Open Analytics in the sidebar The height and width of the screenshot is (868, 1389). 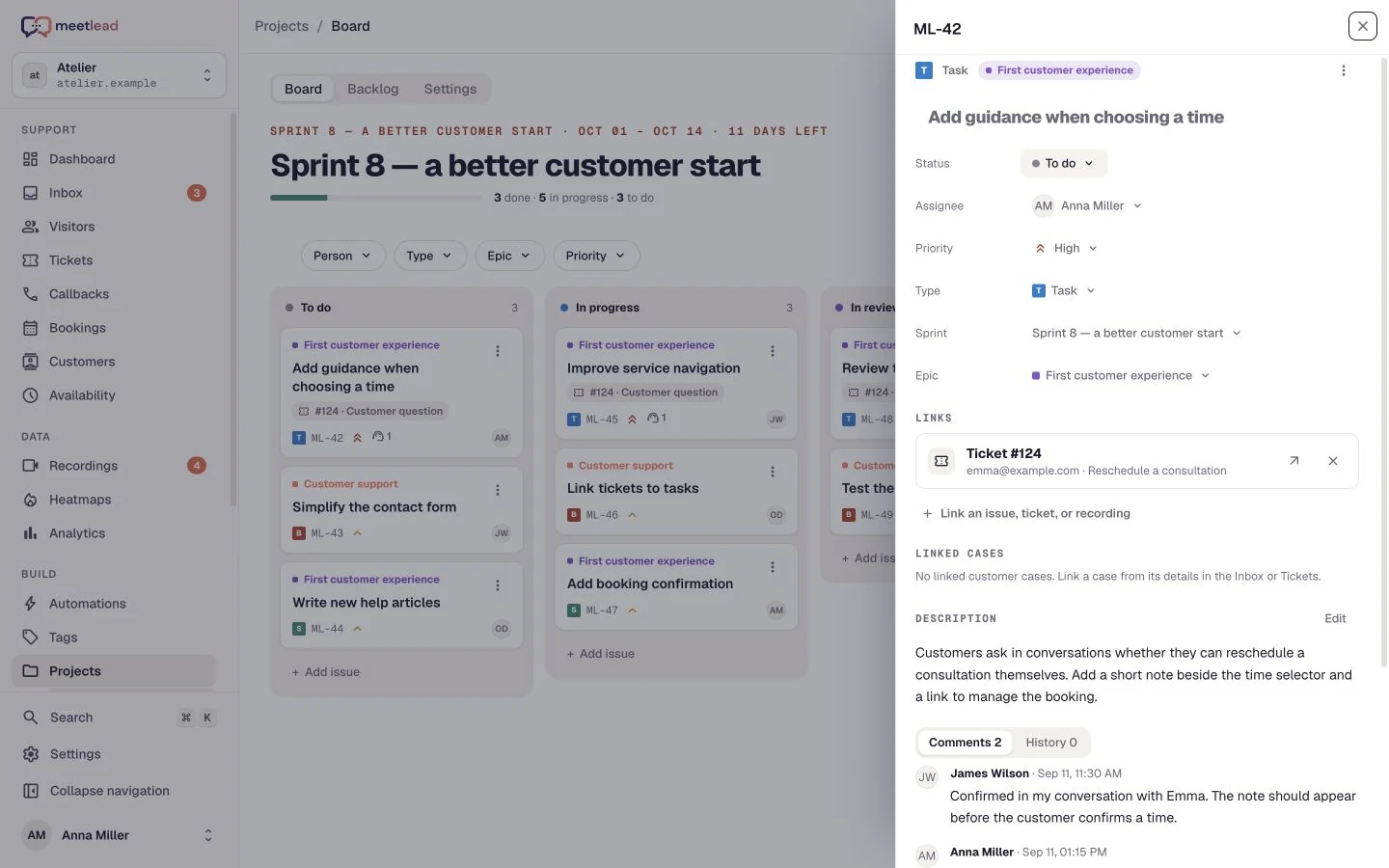coord(114,533)
